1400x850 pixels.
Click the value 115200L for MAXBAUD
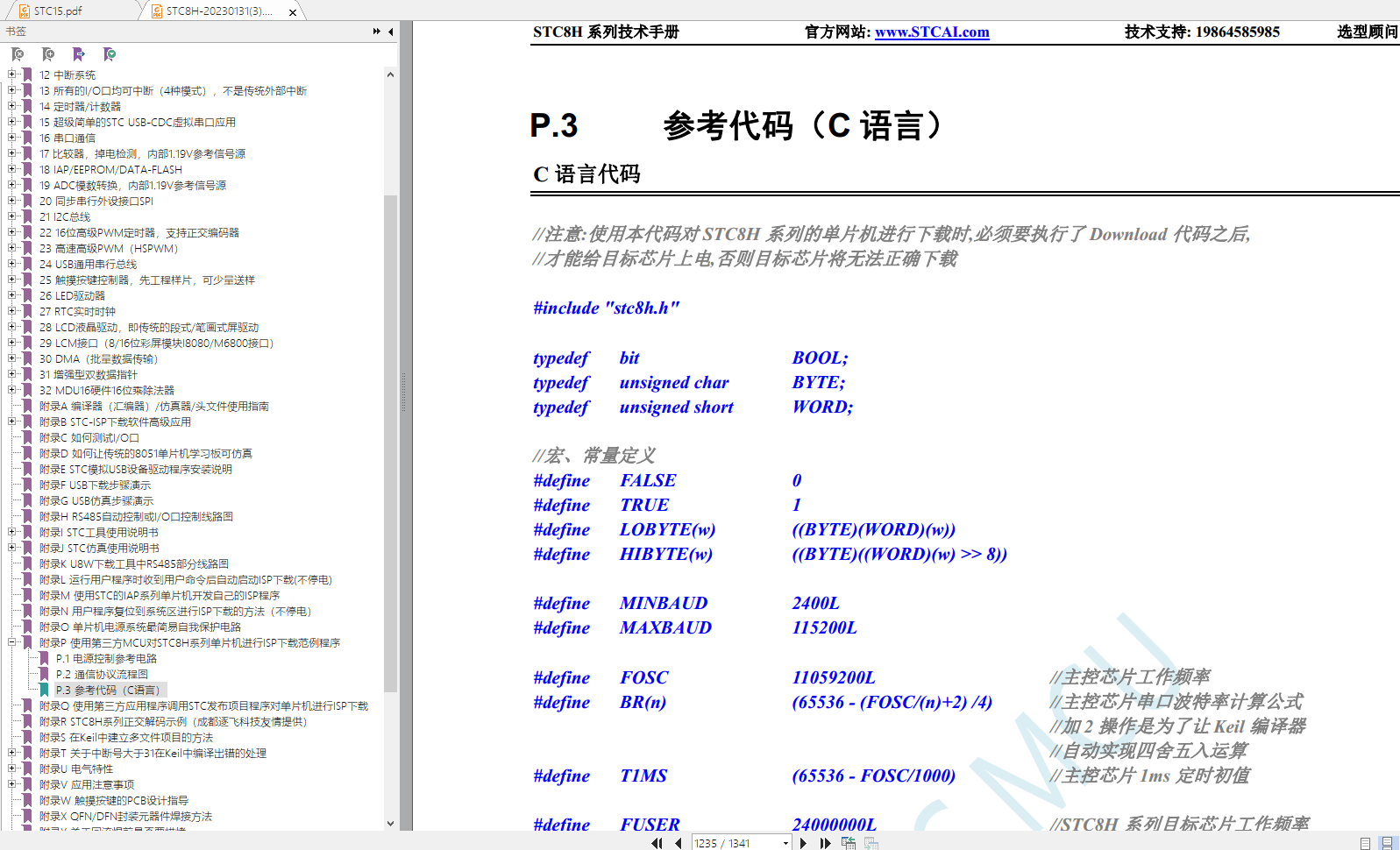pyautogui.click(x=824, y=627)
